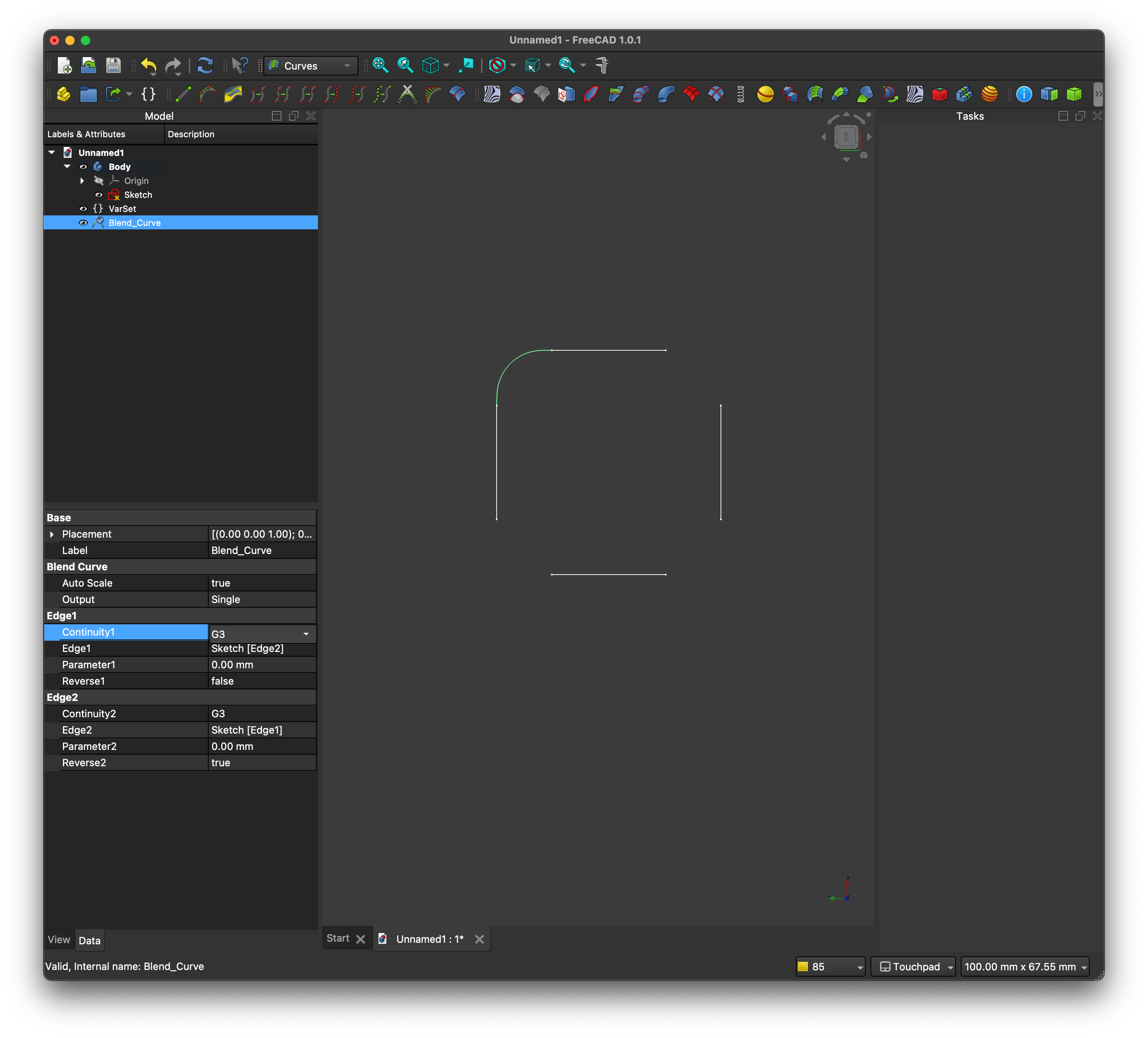The width and height of the screenshot is (1148, 1038).
Task: Expand the Origin tree node
Action: tap(82, 181)
